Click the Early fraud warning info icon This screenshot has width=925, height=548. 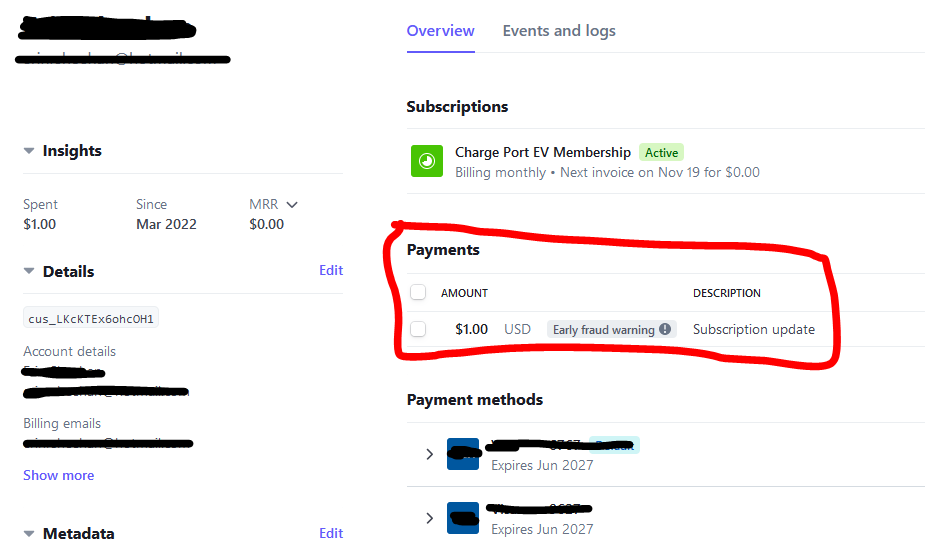pos(665,329)
